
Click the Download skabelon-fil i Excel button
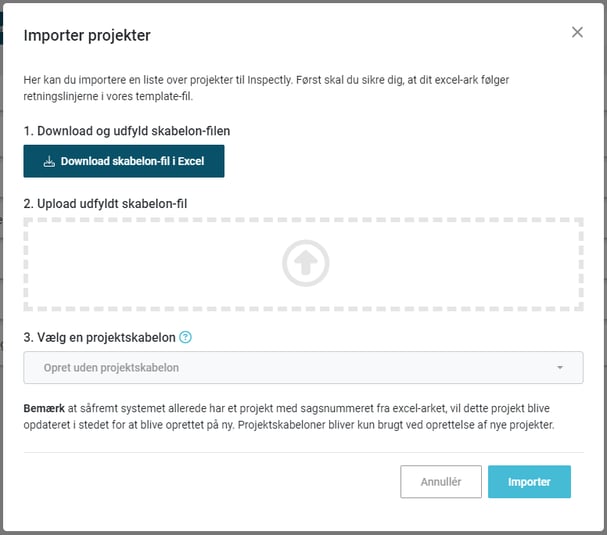pos(124,161)
